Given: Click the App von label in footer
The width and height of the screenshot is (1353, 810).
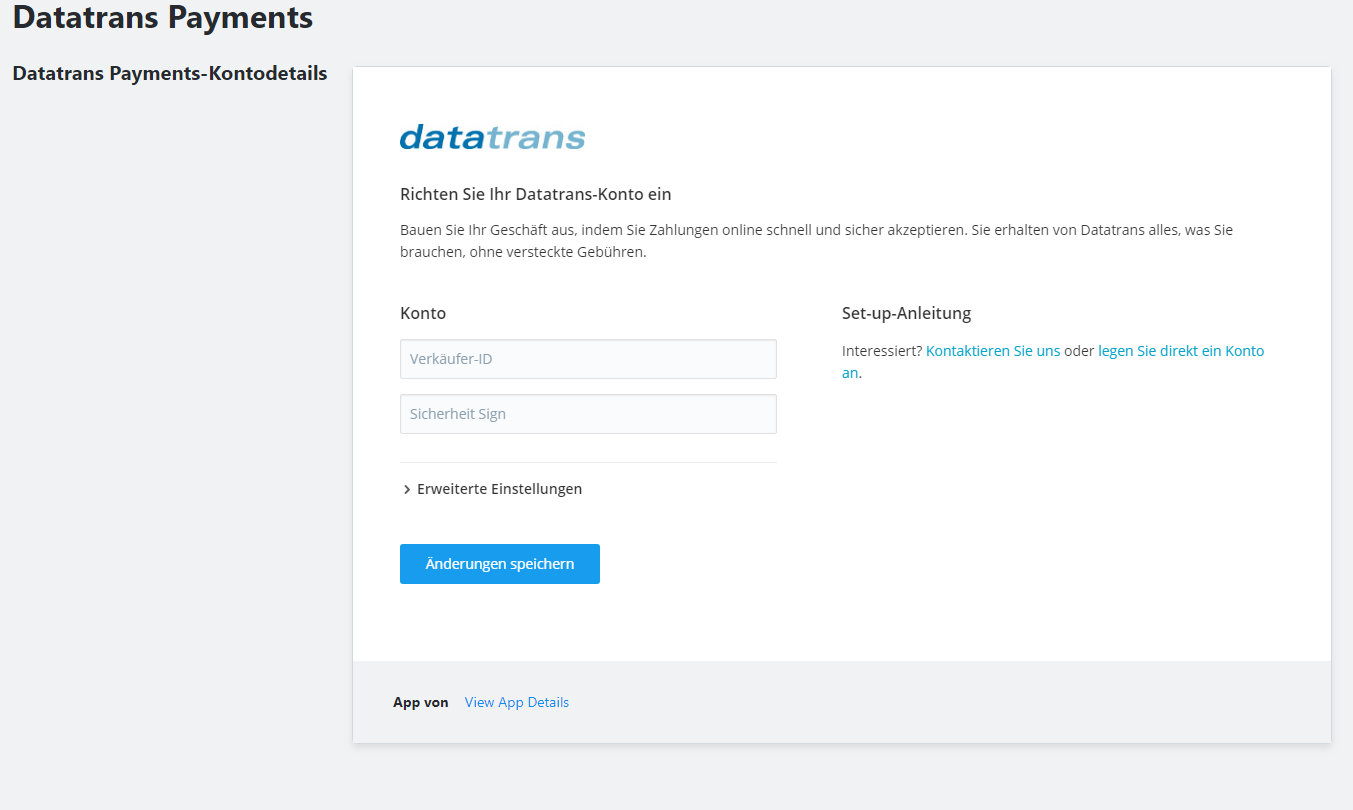Looking at the screenshot, I should (x=421, y=702).
